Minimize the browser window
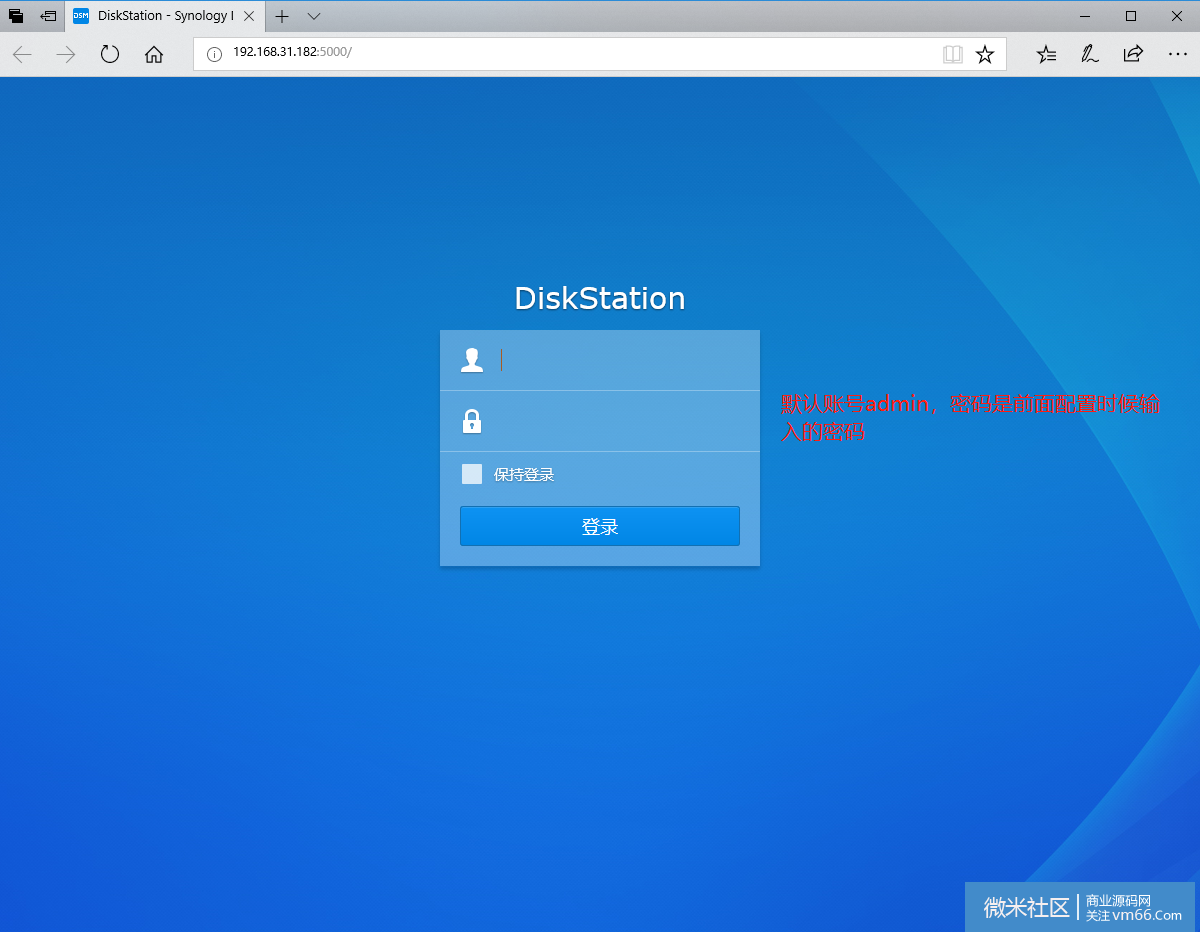 1085,16
